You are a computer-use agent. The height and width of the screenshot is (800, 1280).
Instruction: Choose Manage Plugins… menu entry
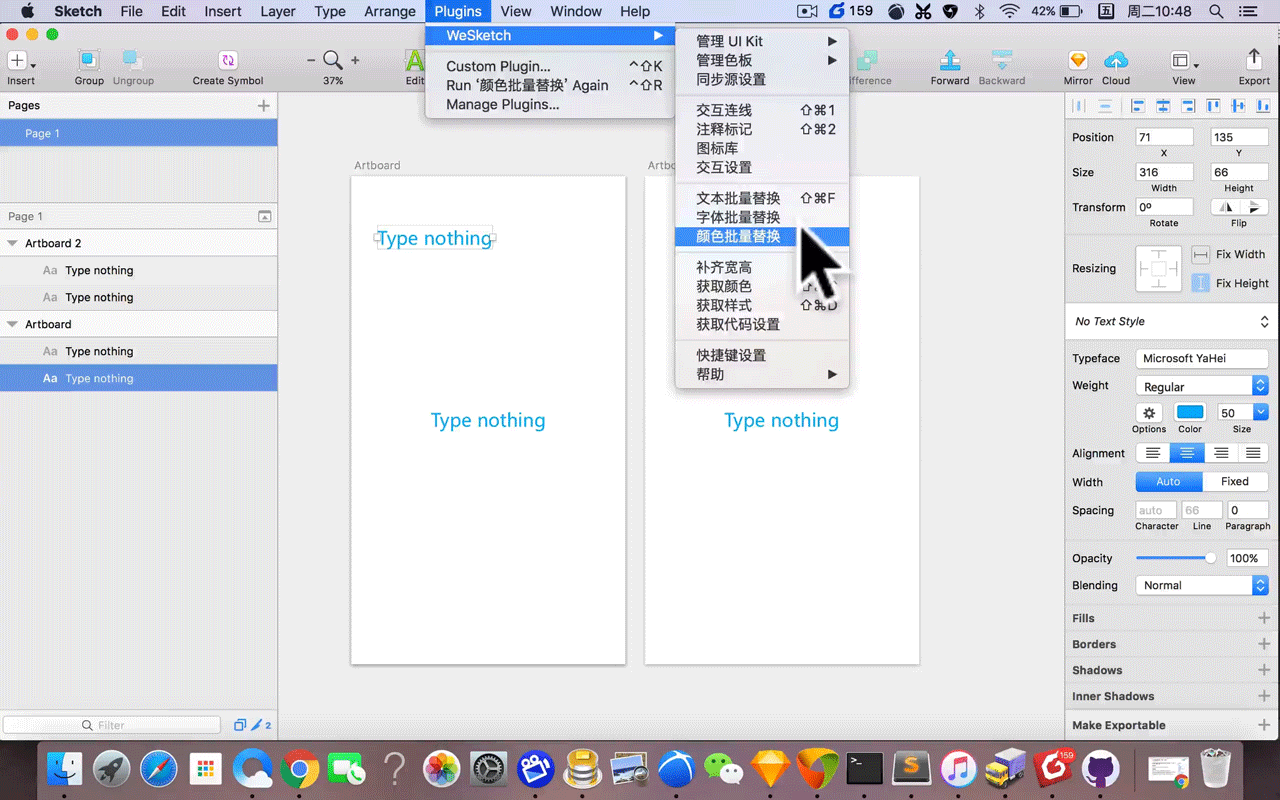coord(503,105)
